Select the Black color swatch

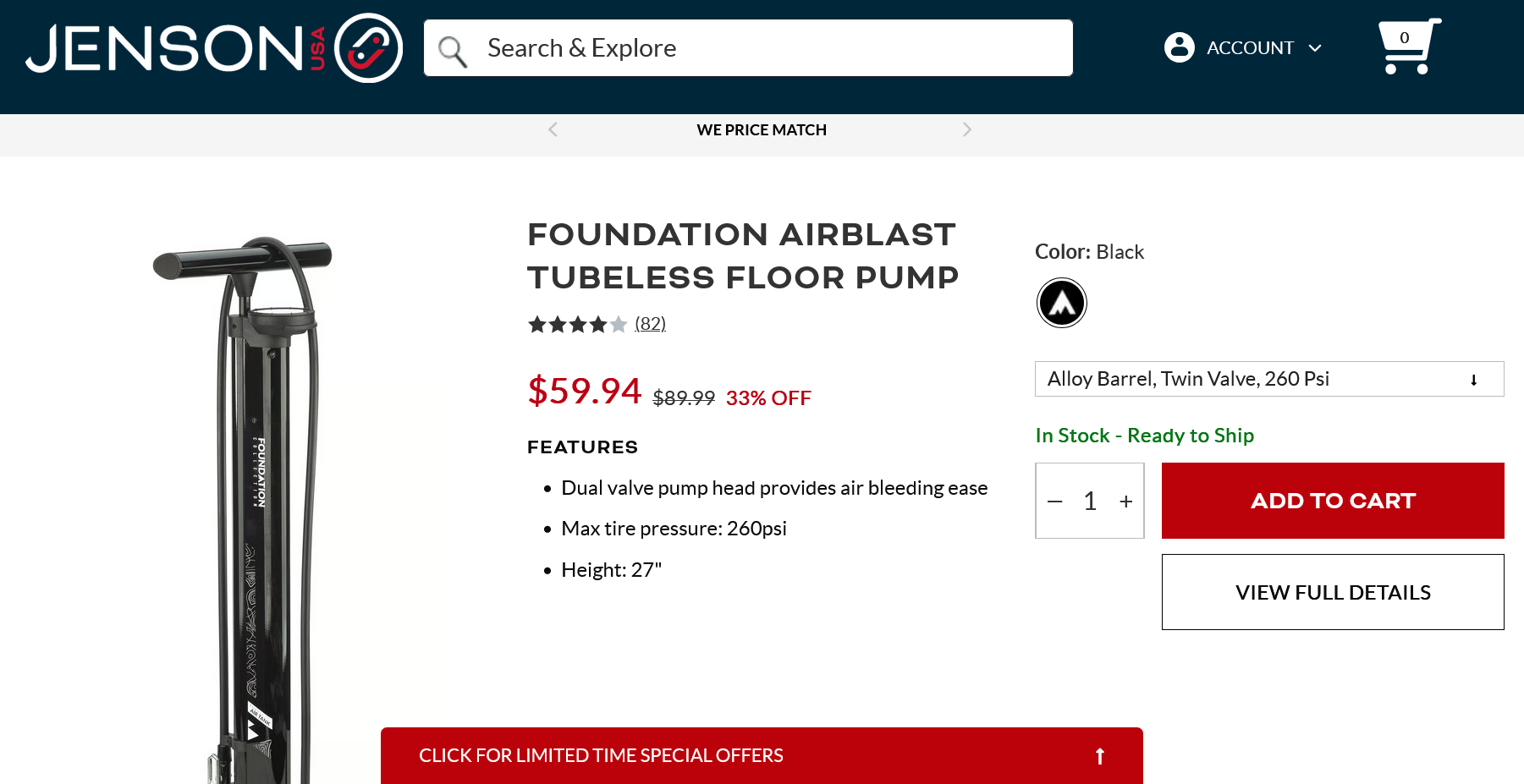click(x=1061, y=303)
